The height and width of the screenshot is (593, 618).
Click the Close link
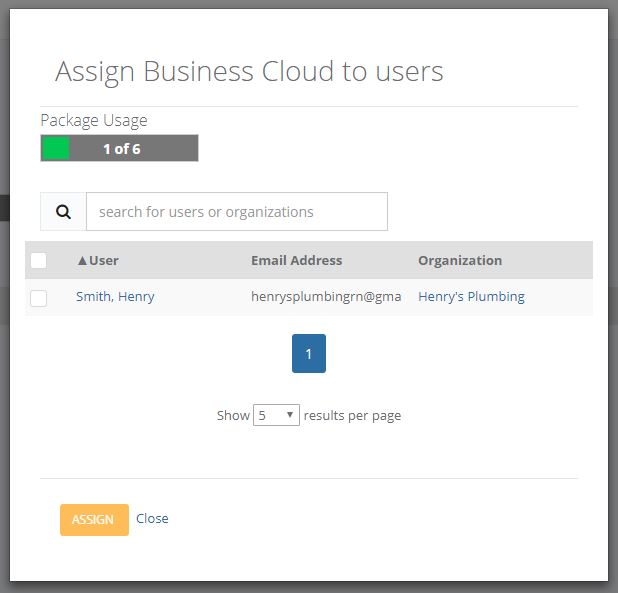tap(152, 519)
